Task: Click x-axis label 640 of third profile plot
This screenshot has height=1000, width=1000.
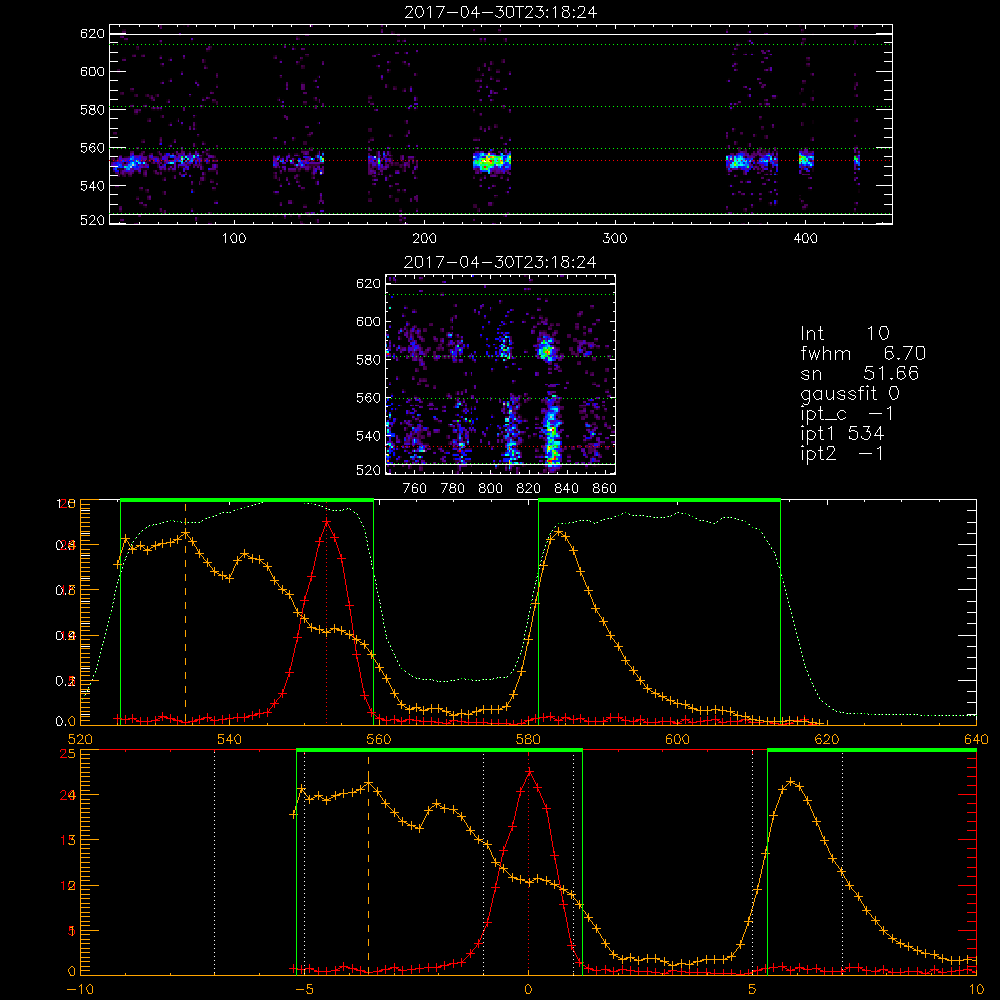Action: [976, 739]
